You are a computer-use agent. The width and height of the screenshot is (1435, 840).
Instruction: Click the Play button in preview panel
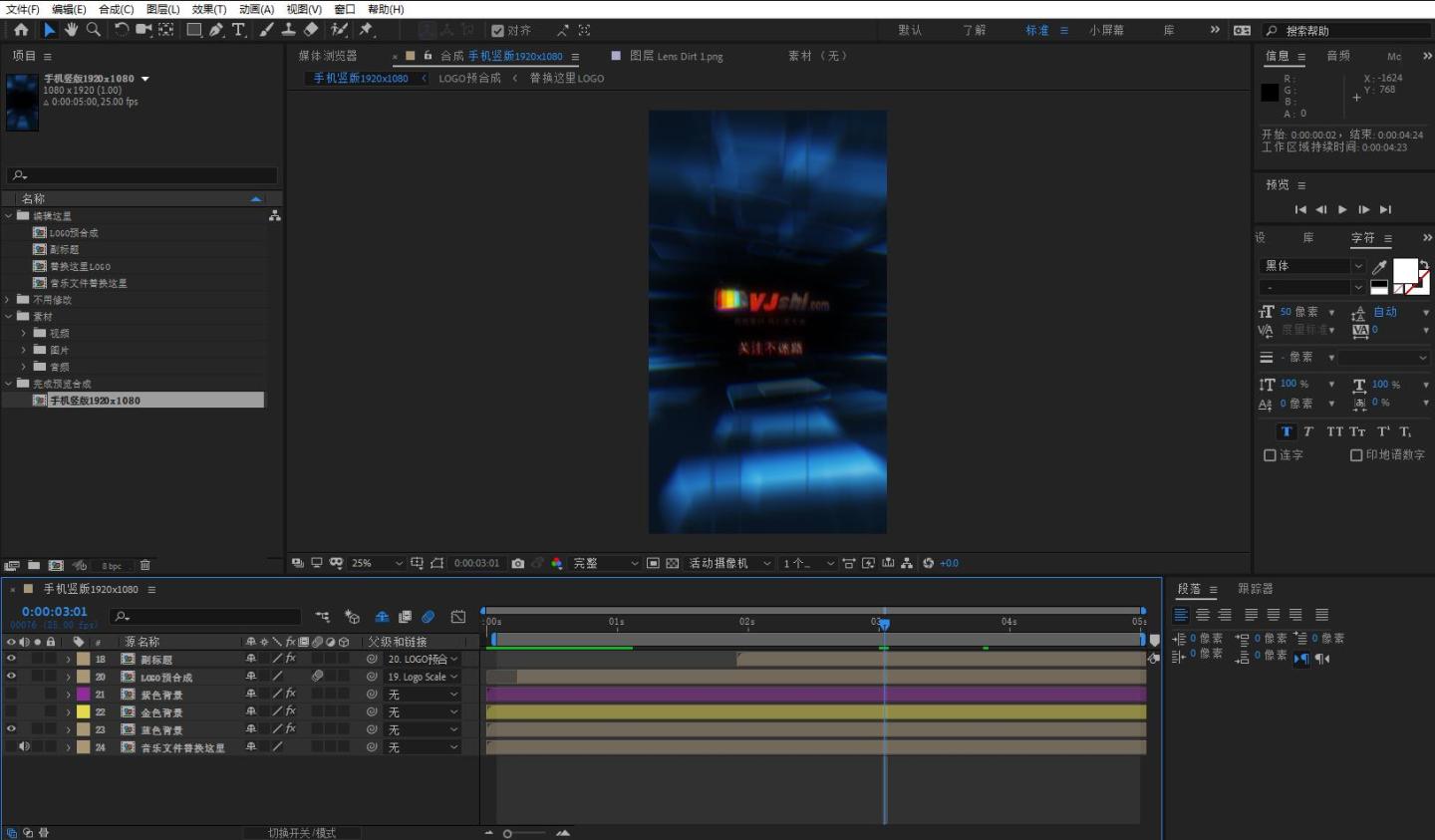[x=1342, y=209]
